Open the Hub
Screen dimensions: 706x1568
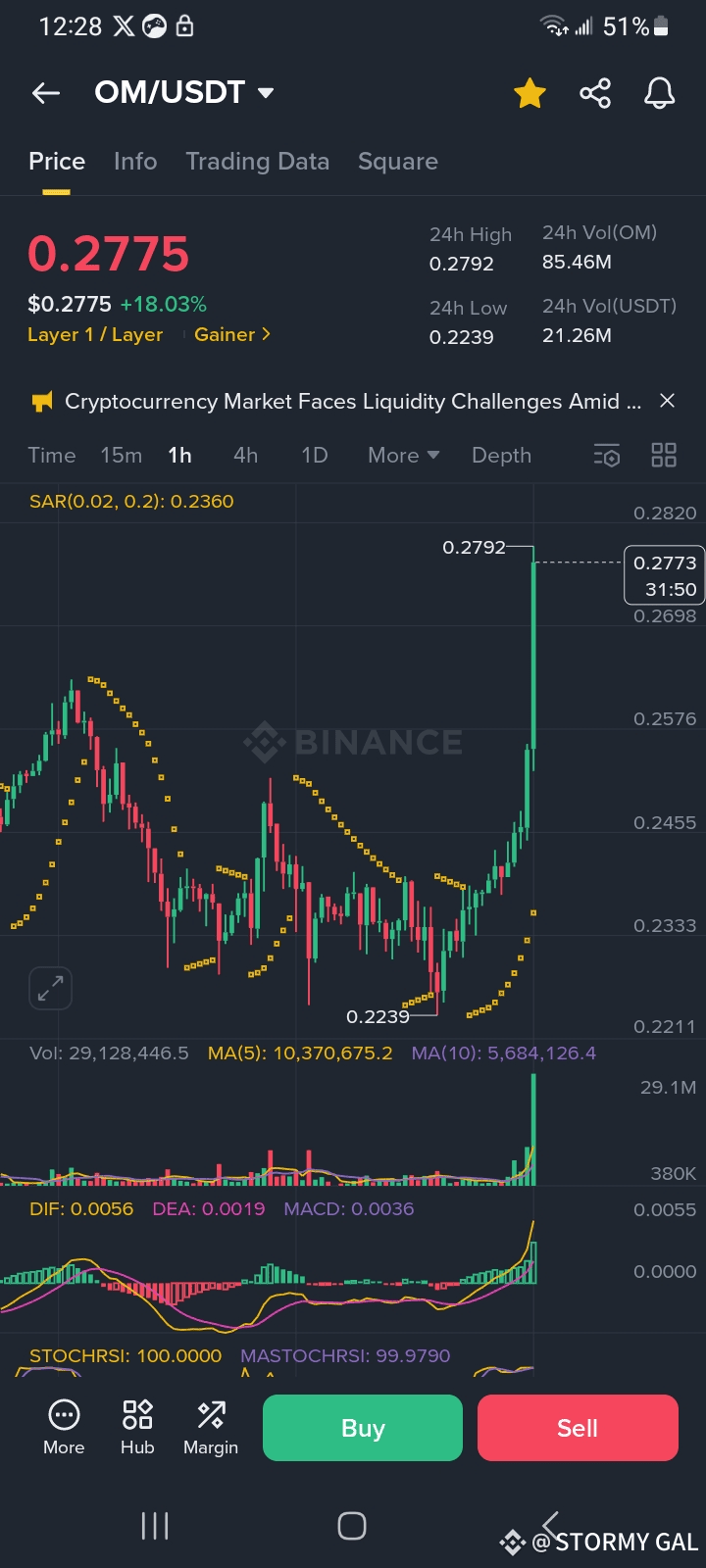pyautogui.click(x=137, y=1428)
